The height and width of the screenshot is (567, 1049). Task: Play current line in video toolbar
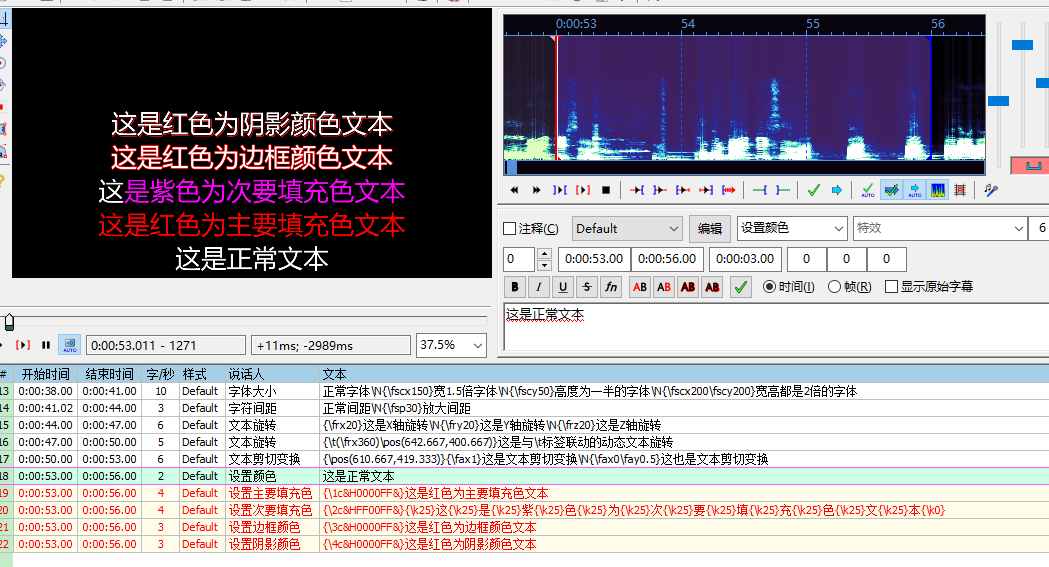coord(23,345)
